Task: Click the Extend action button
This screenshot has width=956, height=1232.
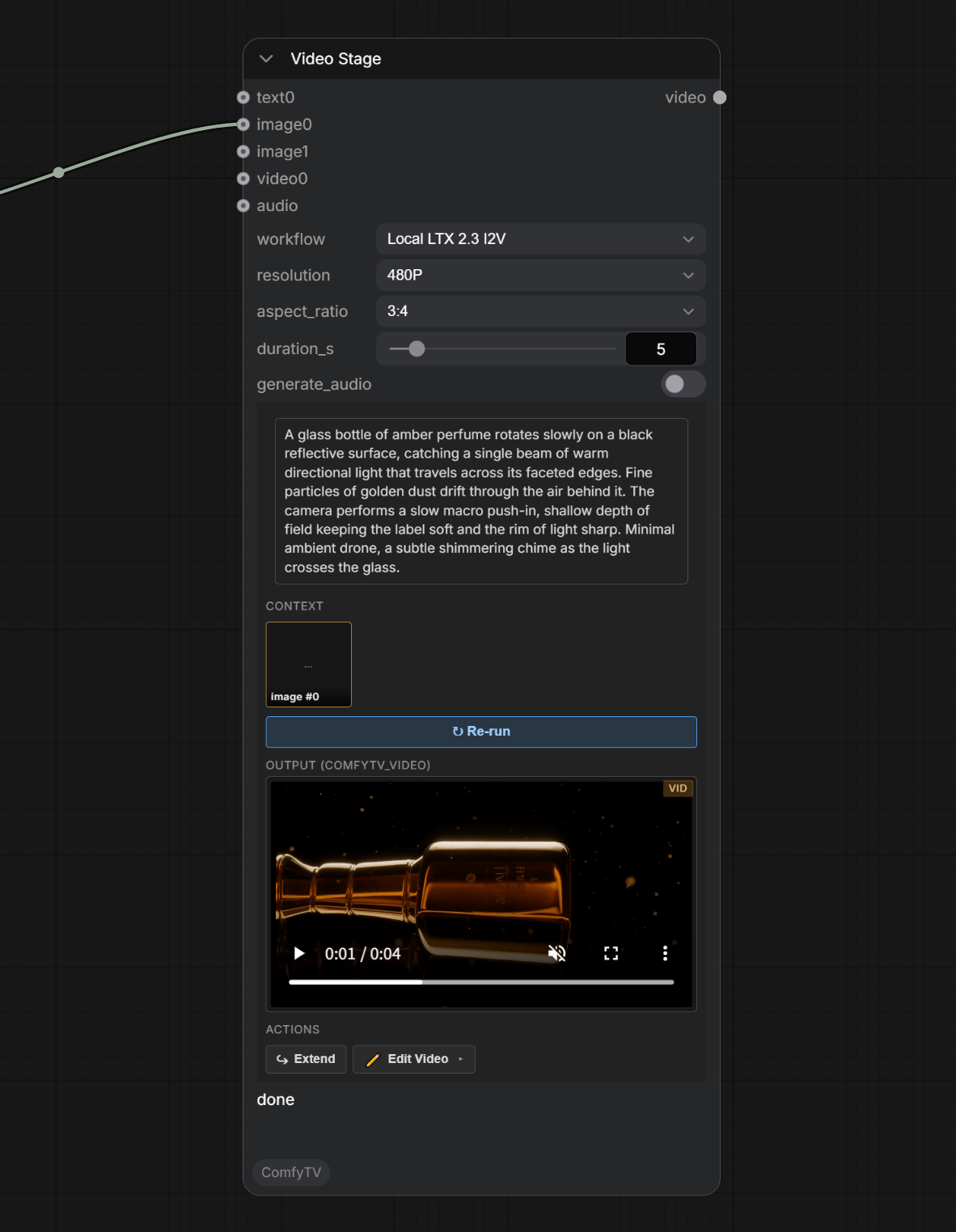Action: click(x=306, y=1059)
